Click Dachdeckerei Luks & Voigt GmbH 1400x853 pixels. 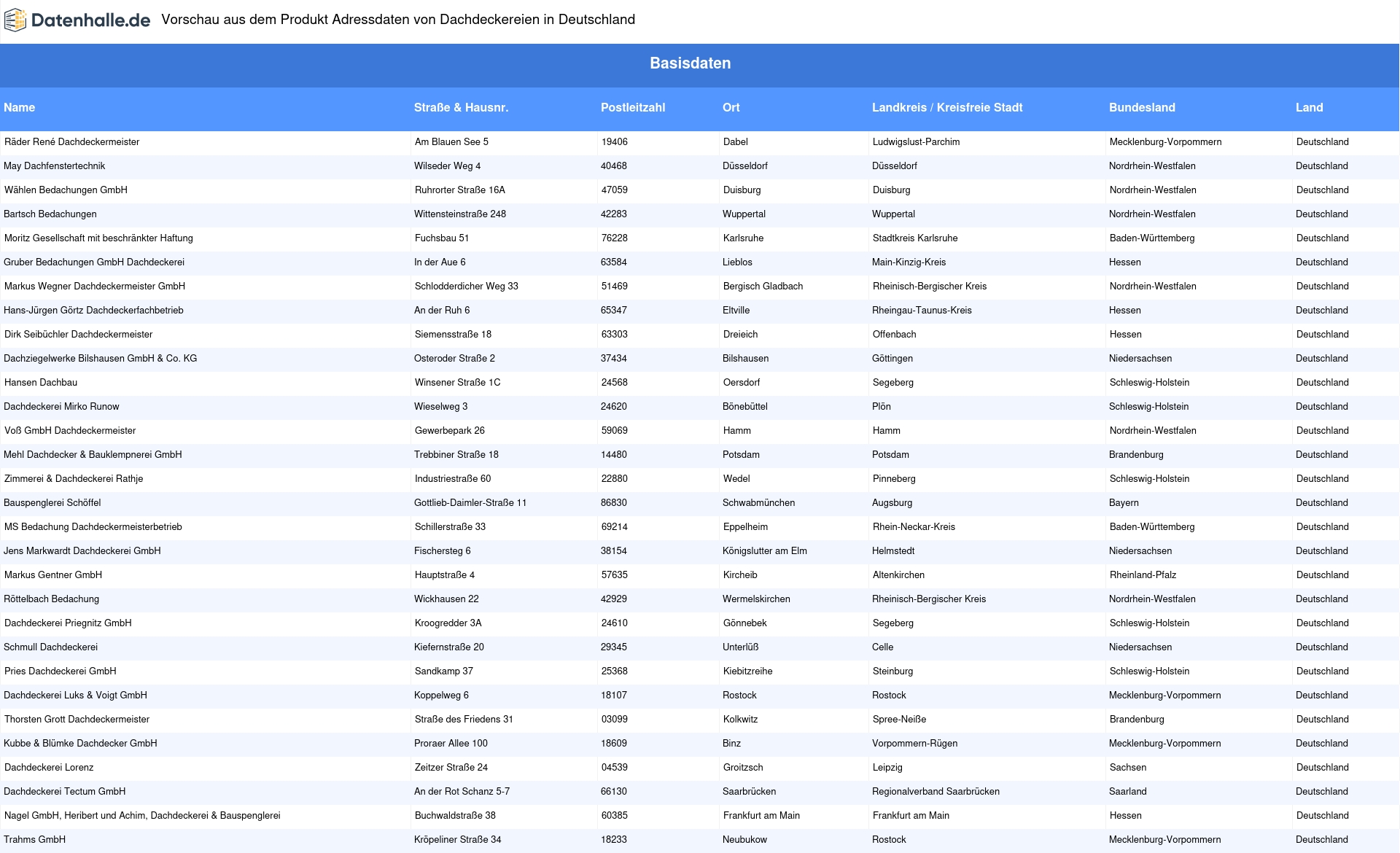click(75, 696)
